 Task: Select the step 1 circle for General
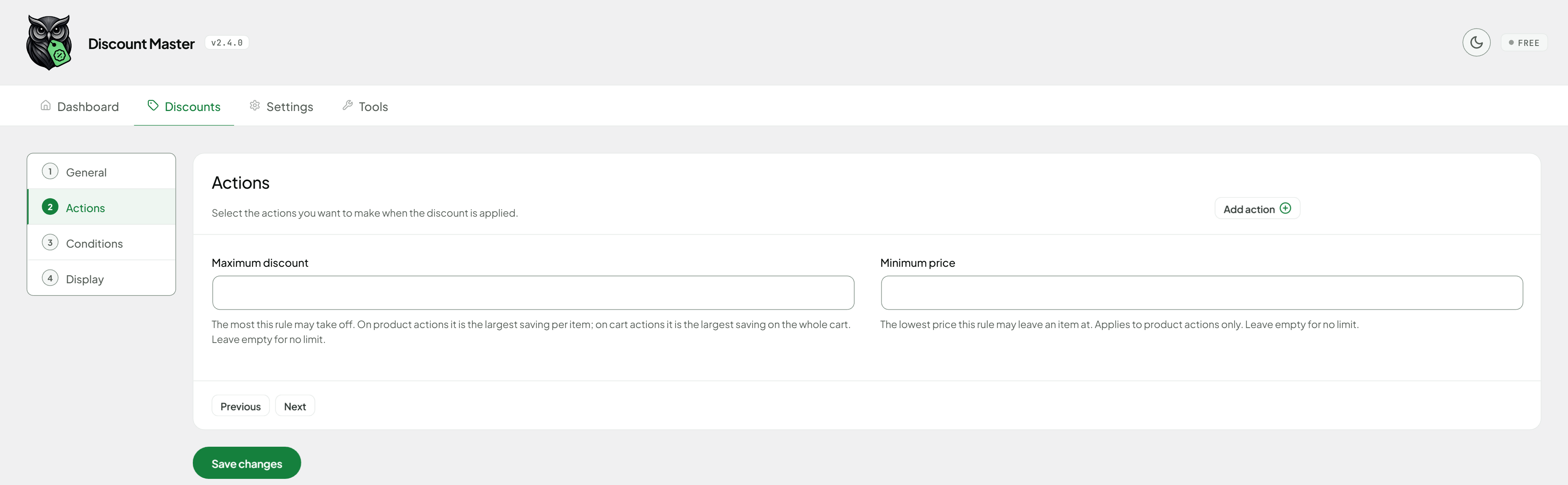(50, 172)
